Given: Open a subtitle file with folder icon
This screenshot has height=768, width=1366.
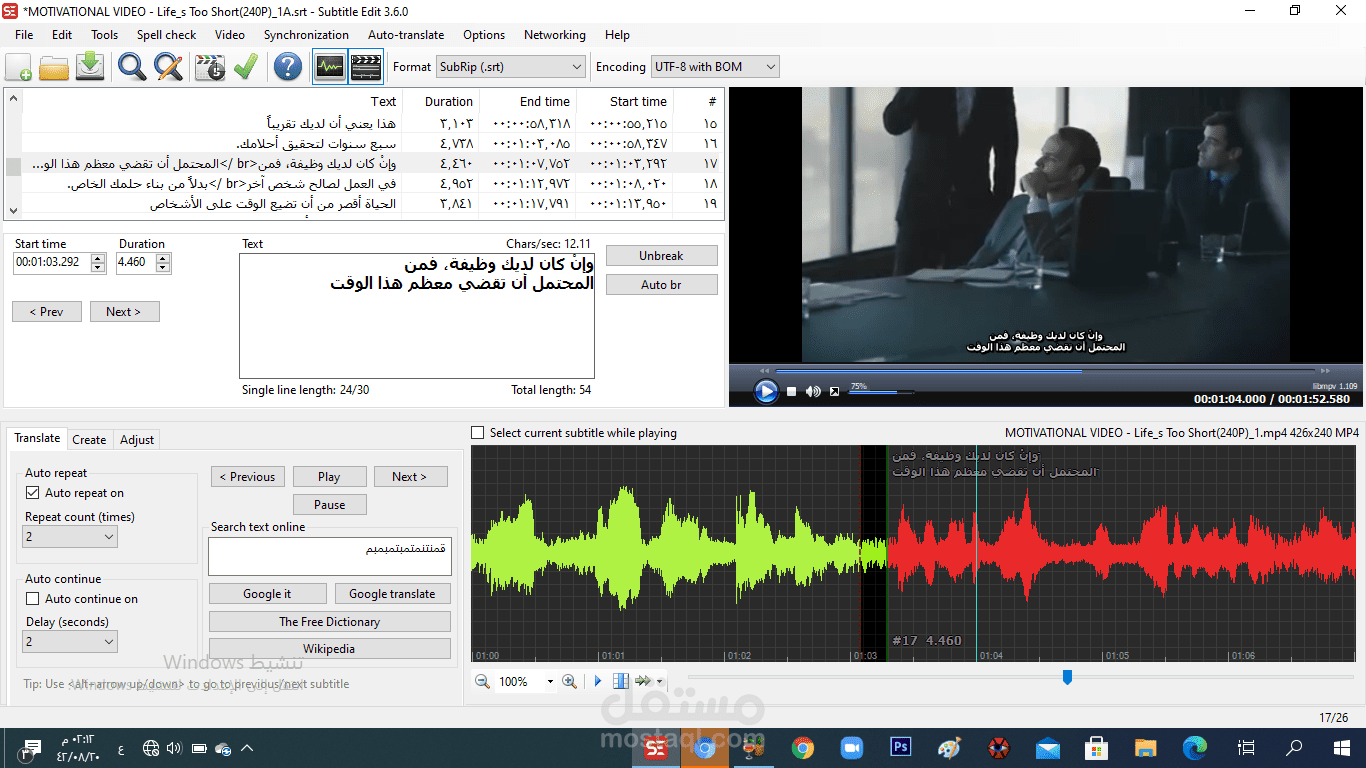Looking at the screenshot, I should pos(54,67).
